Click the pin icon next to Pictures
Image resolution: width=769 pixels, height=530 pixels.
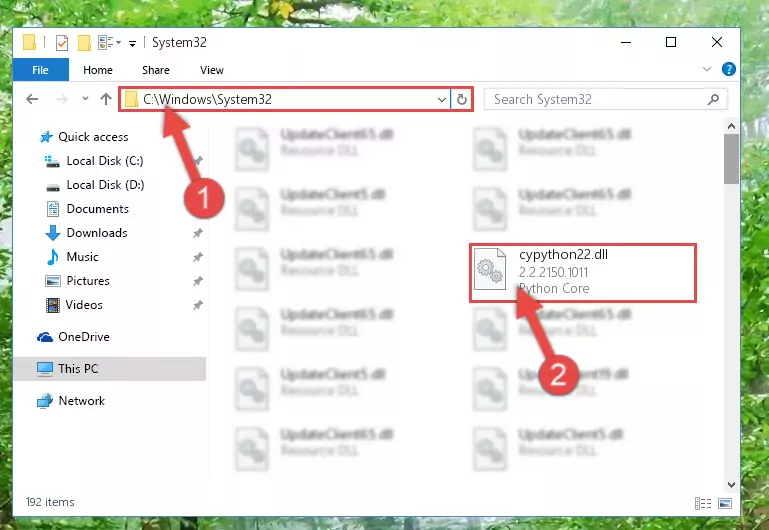point(198,281)
